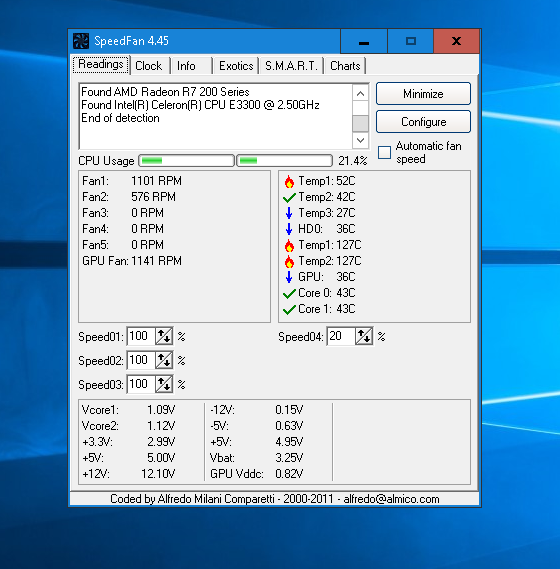The height and width of the screenshot is (569, 560).
Task: Click the Speed03 value field
Action: pyautogui.click(x=142, y=384)
